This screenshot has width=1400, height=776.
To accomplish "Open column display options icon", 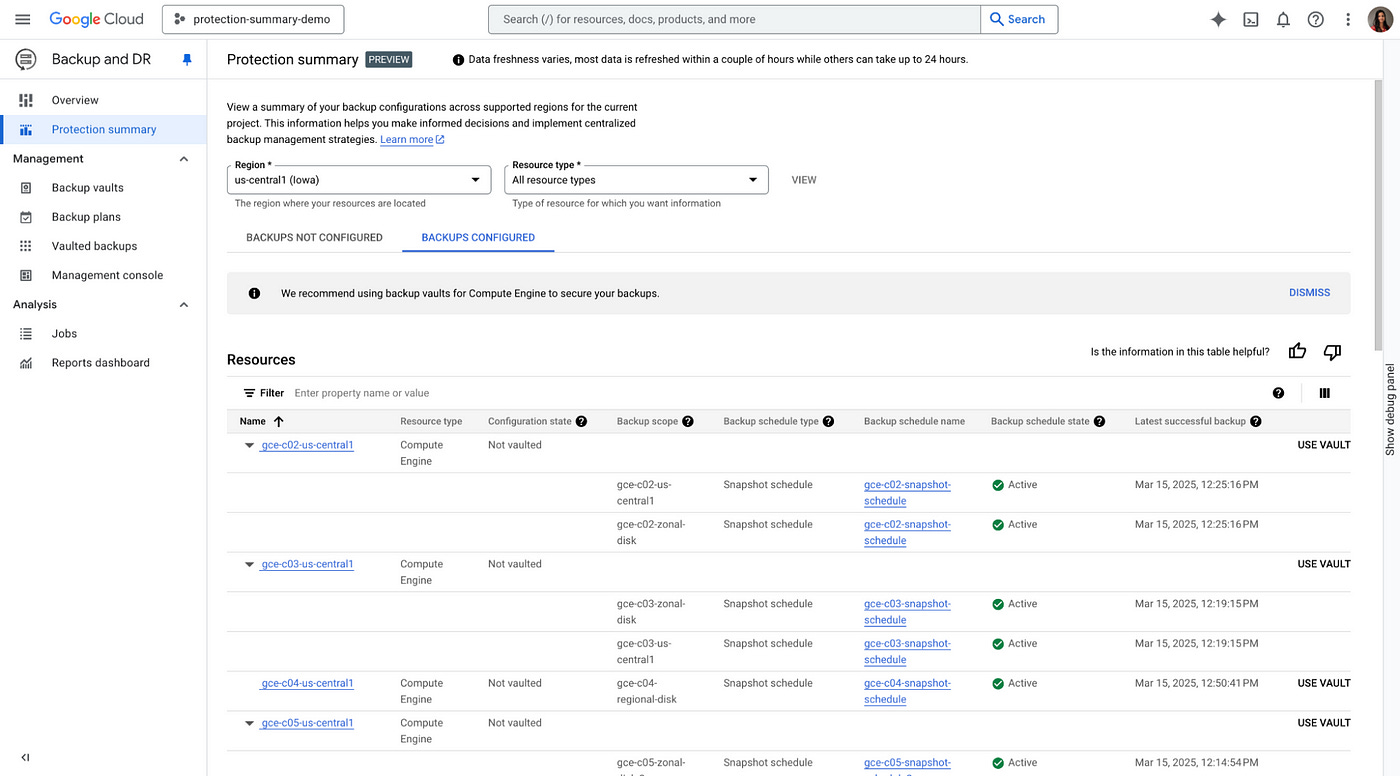I will pos(1325,393).
